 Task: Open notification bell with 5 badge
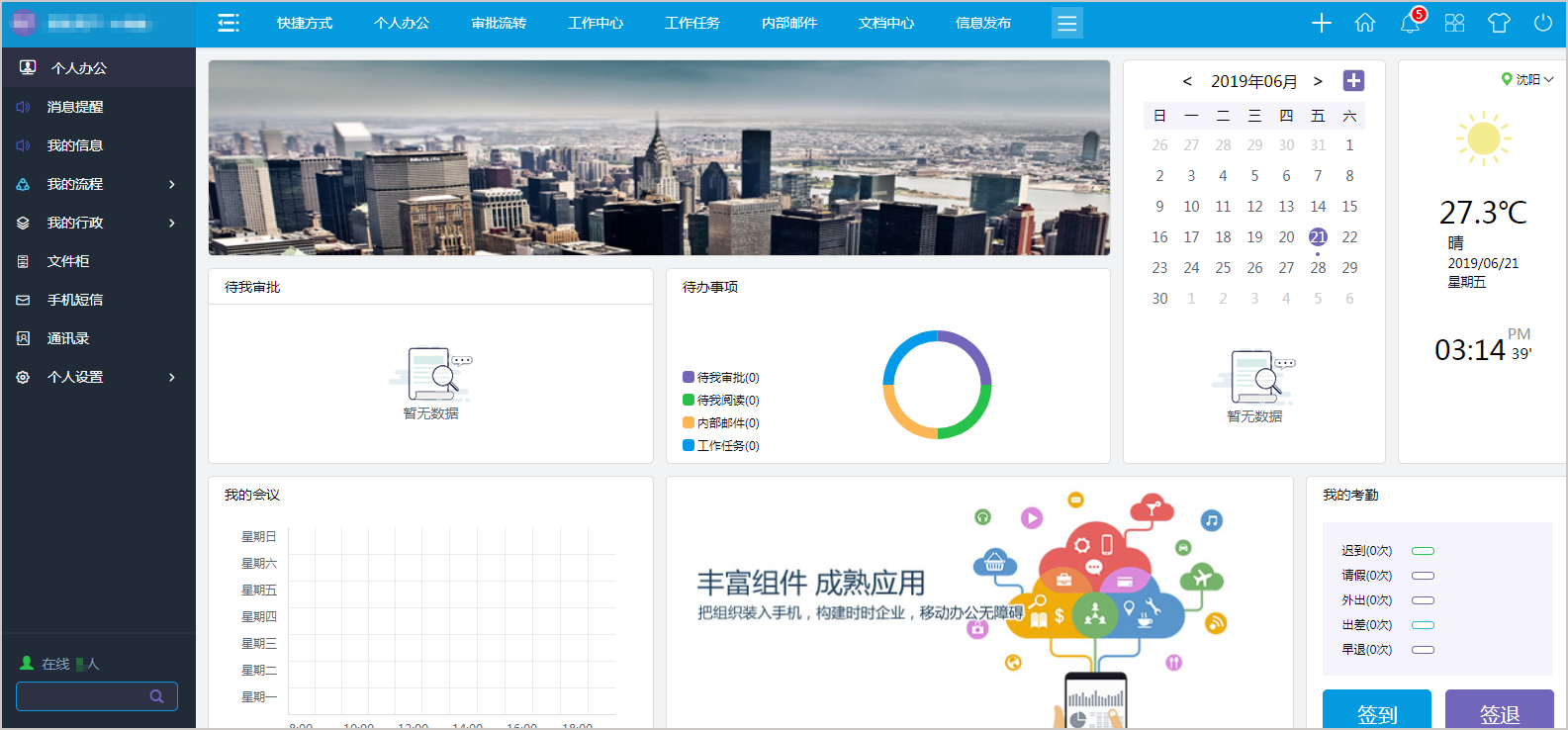click(x=1411, y=22)
